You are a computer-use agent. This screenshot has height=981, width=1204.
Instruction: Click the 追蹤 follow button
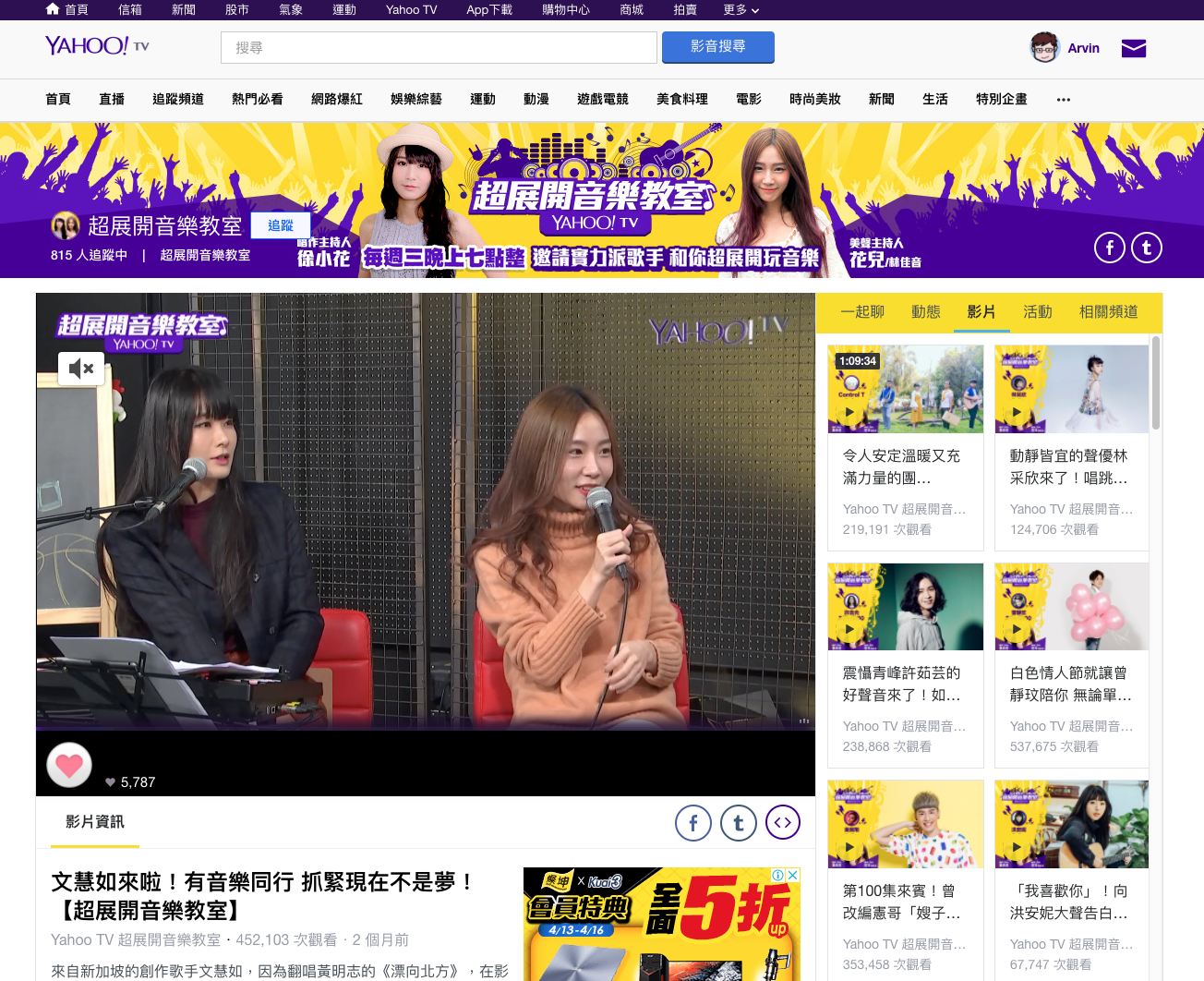[281, 225]
